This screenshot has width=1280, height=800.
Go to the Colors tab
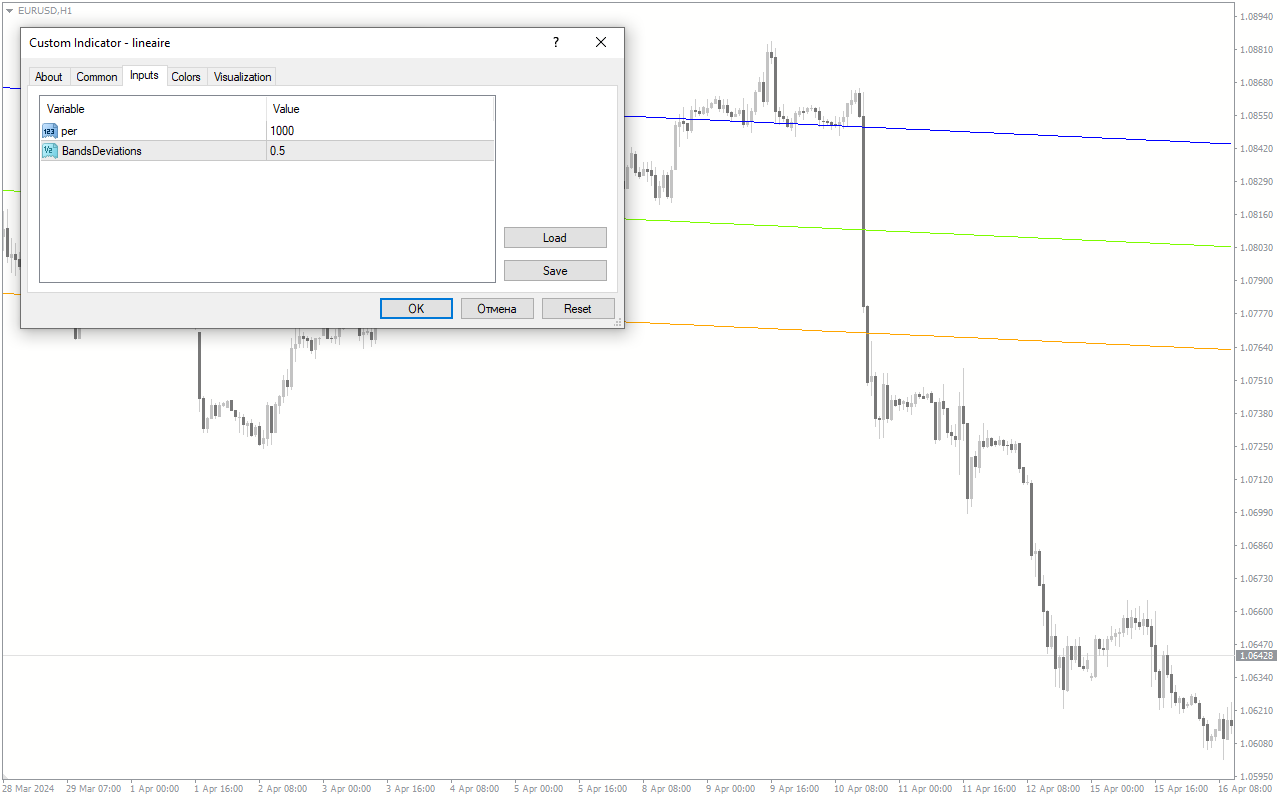click(186, 77)
